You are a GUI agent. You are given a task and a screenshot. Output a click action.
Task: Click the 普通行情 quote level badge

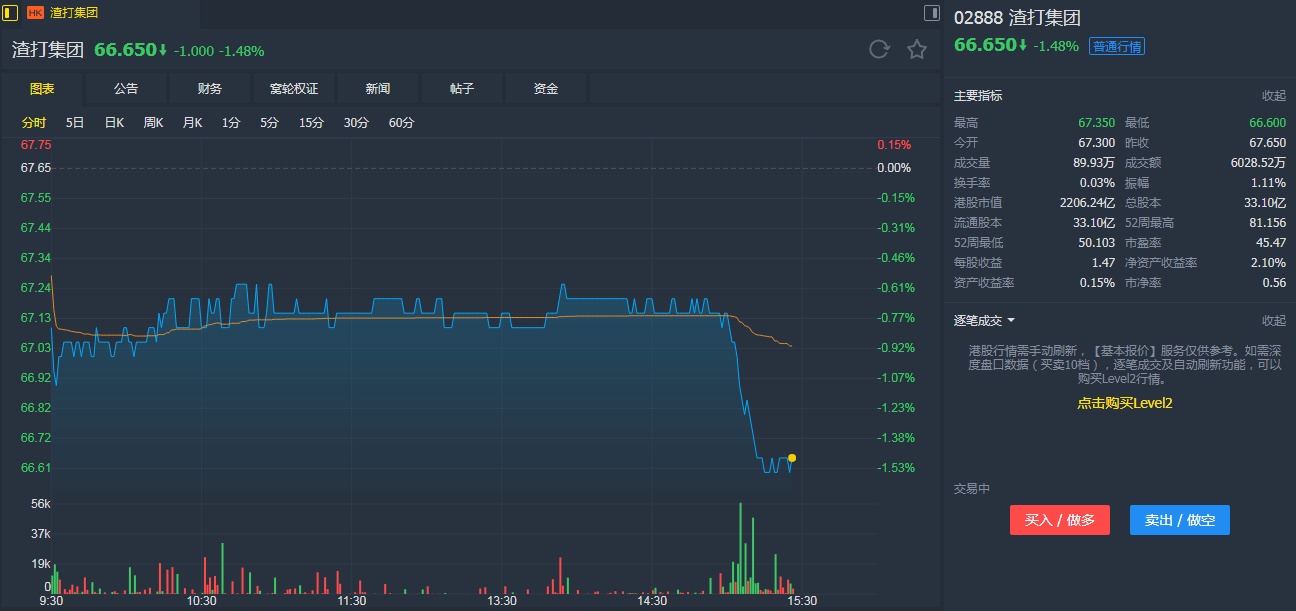(x=1116, y=46)
